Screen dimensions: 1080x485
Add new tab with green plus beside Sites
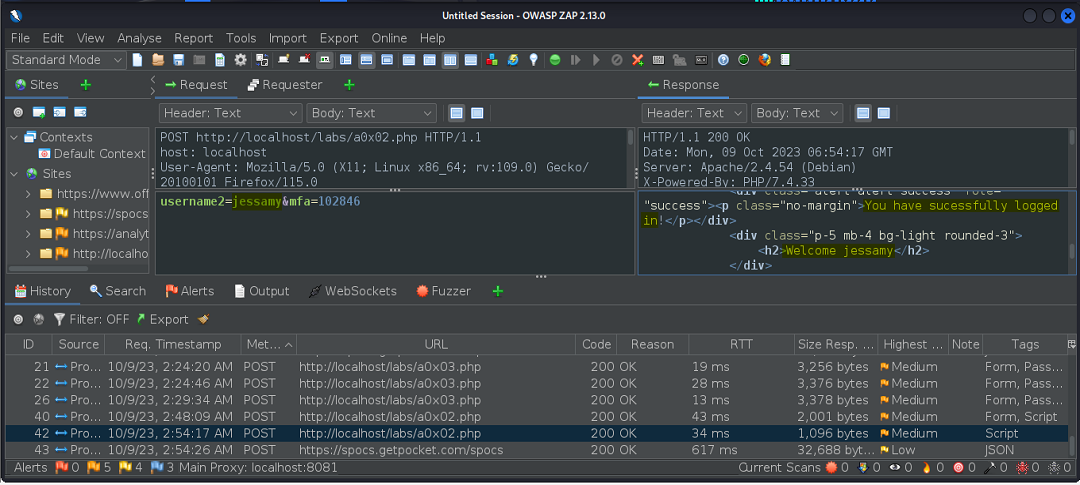[85, 85]
